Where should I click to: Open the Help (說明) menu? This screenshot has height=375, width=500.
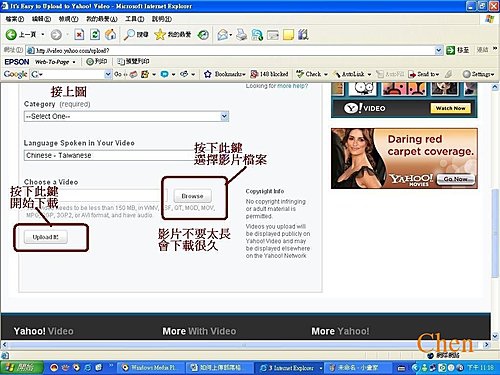pyautogui.click(x=162, y=19)
